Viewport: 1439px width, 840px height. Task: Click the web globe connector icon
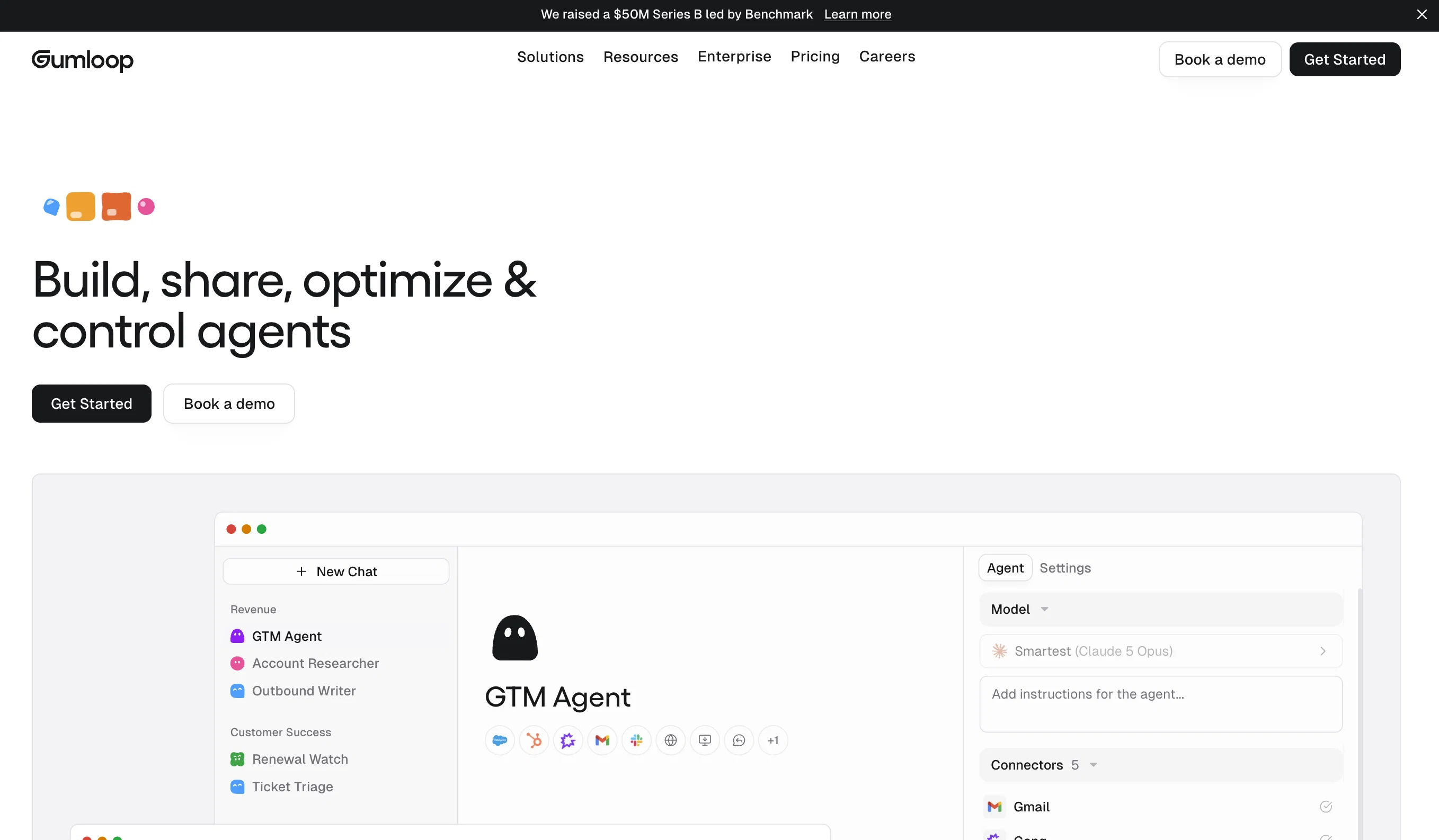[671, 740]
